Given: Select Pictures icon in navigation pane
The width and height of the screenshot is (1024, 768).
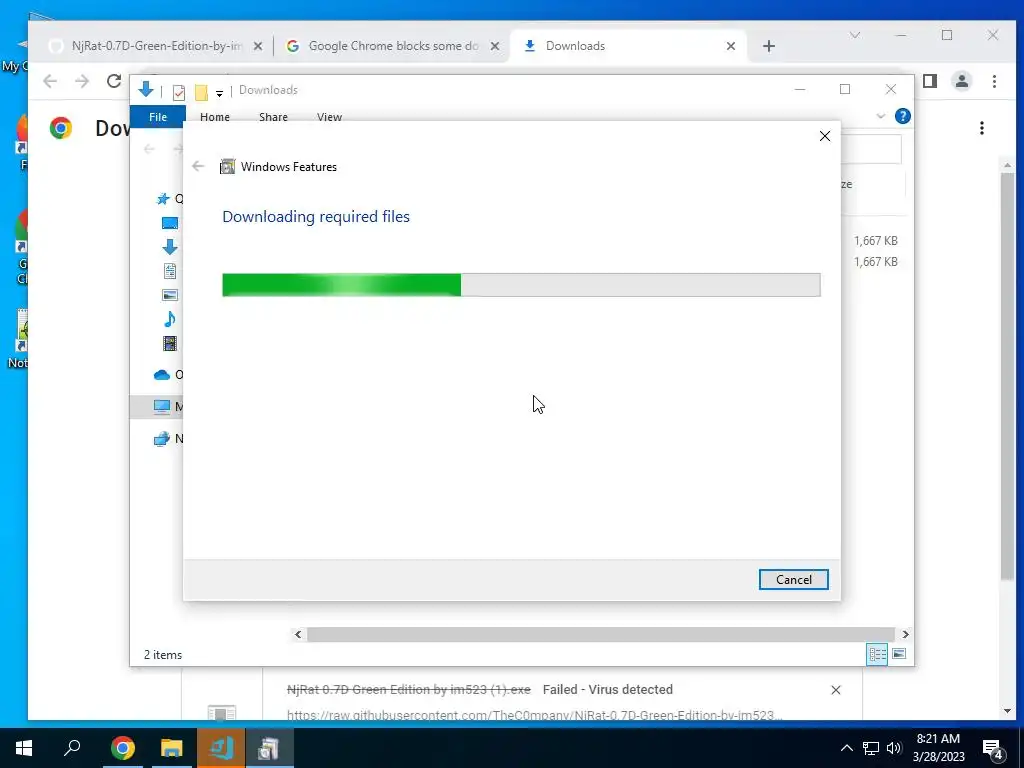Looking at the screenshot, I should (x=170, y=295).
